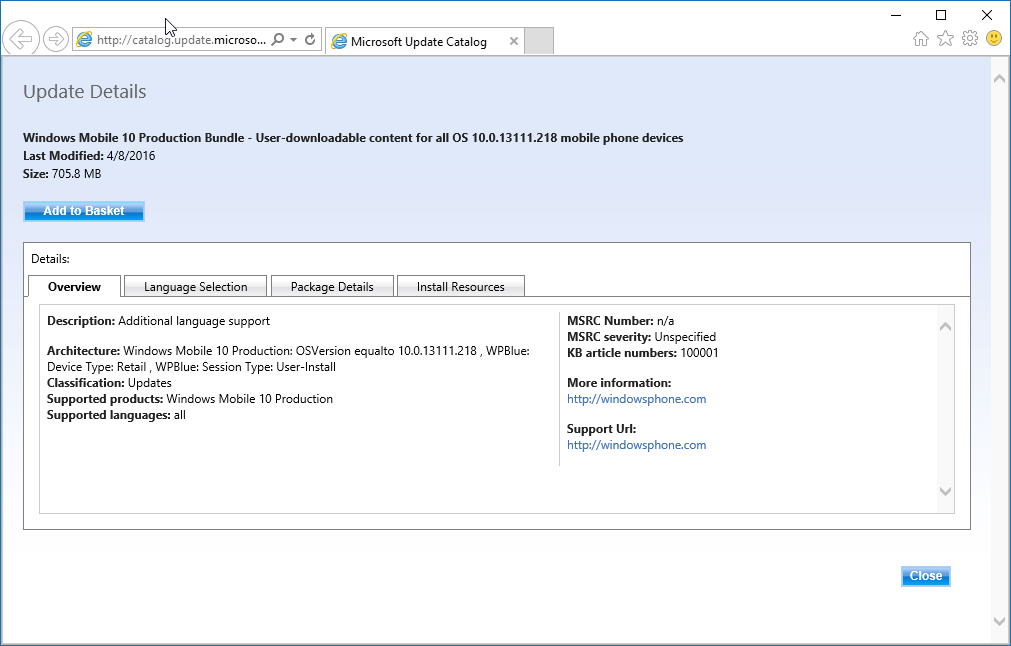Screen dimensions: 1011x646
Task: Click the 'Last Modified: 4/8/2016' text
Action: 89,156
